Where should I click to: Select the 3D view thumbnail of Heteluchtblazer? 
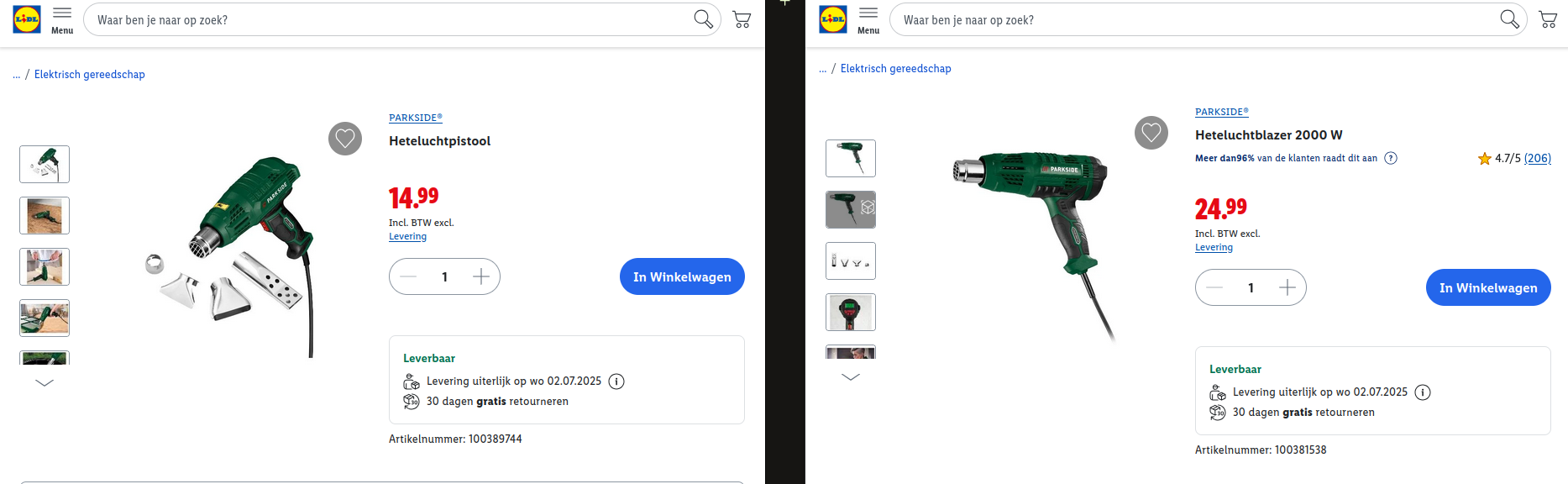tap(851, 209)
